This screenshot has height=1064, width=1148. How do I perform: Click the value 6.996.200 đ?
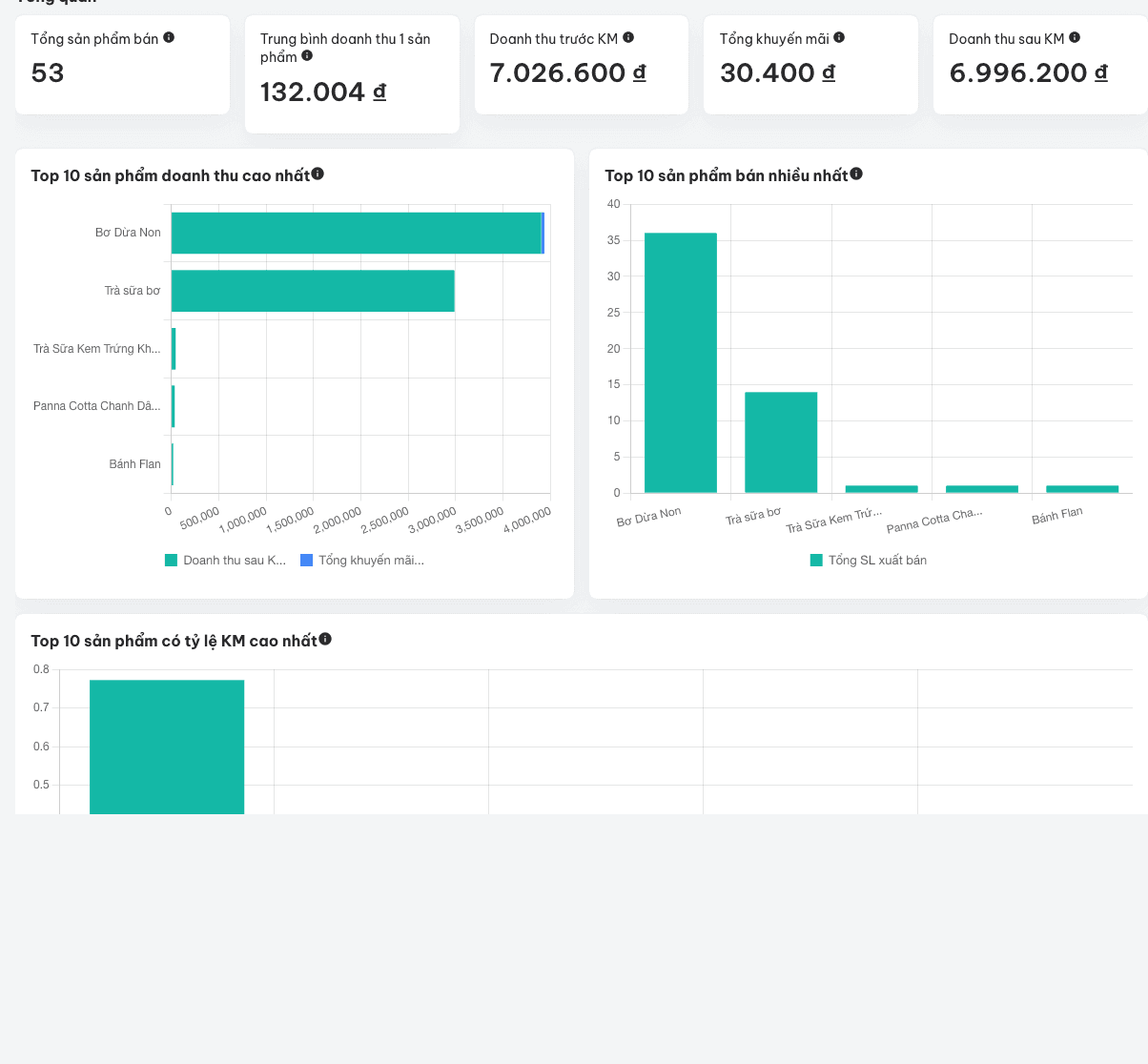pyautogui.click(x=1029, y=72)
